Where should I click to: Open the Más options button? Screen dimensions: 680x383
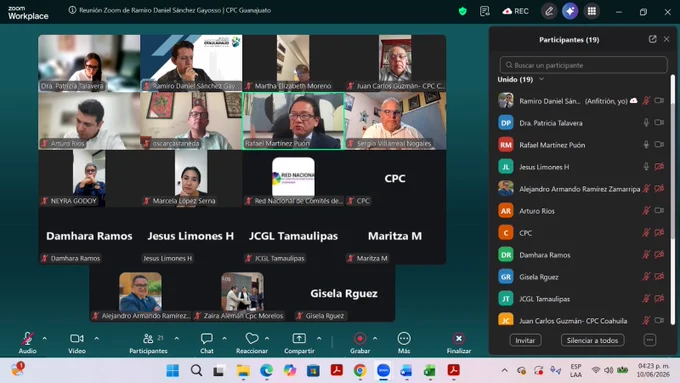(404, 343)
